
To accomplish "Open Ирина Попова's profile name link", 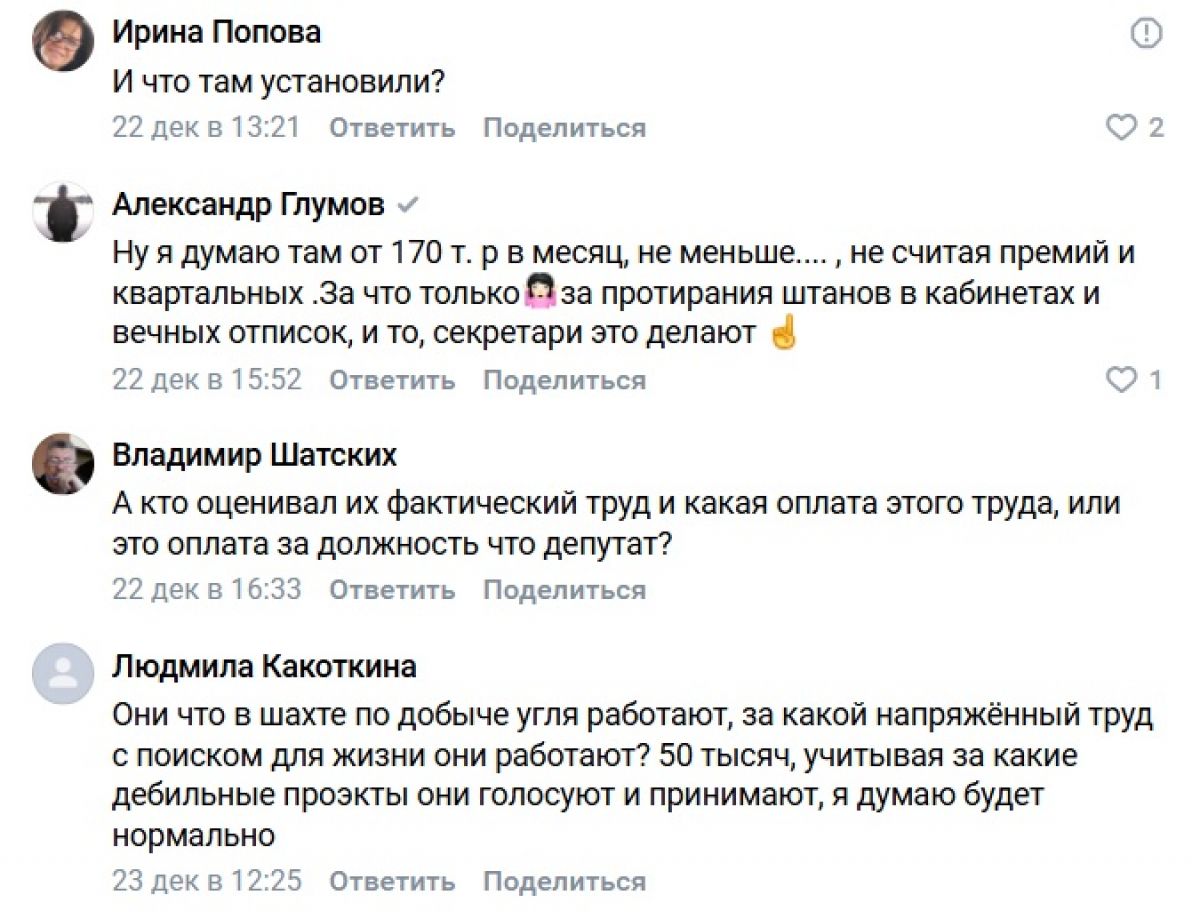I will [216, 33].
